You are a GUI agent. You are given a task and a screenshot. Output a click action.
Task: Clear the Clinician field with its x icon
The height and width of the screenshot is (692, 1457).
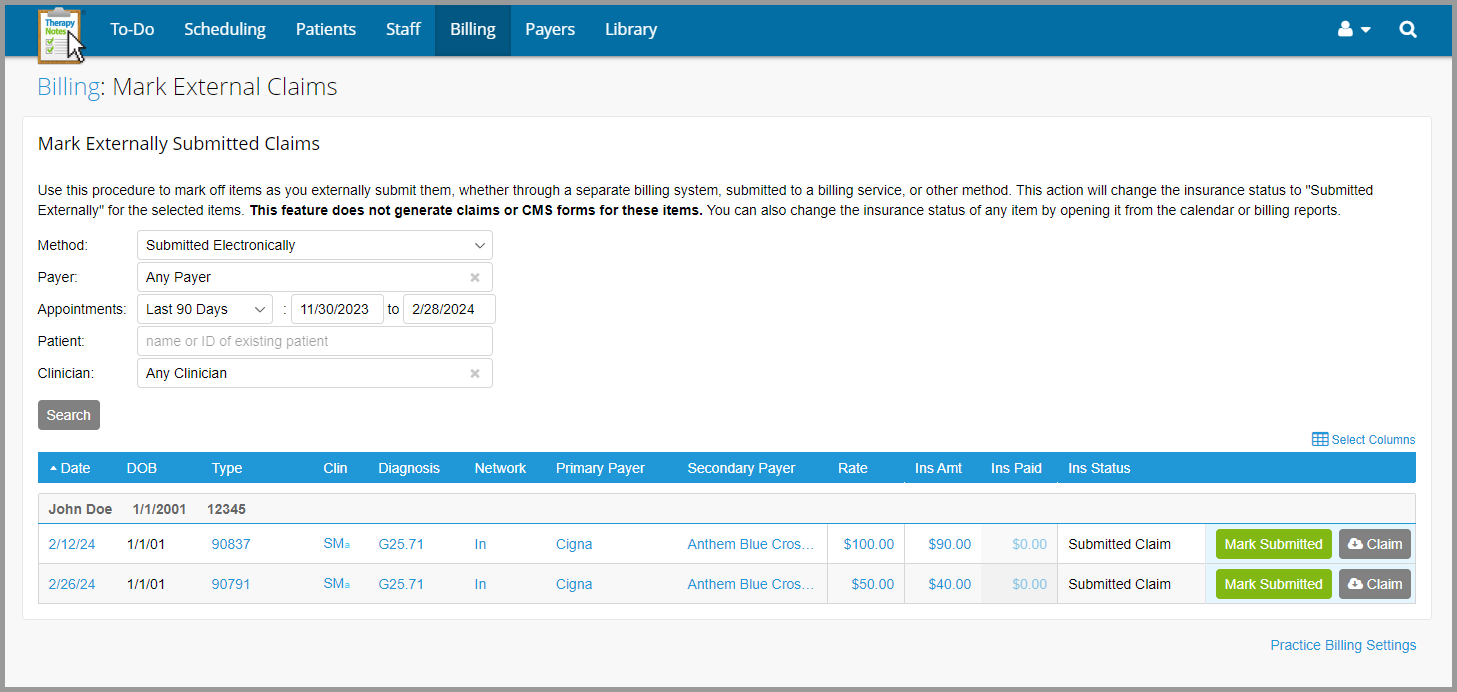[x=475, y=372]
